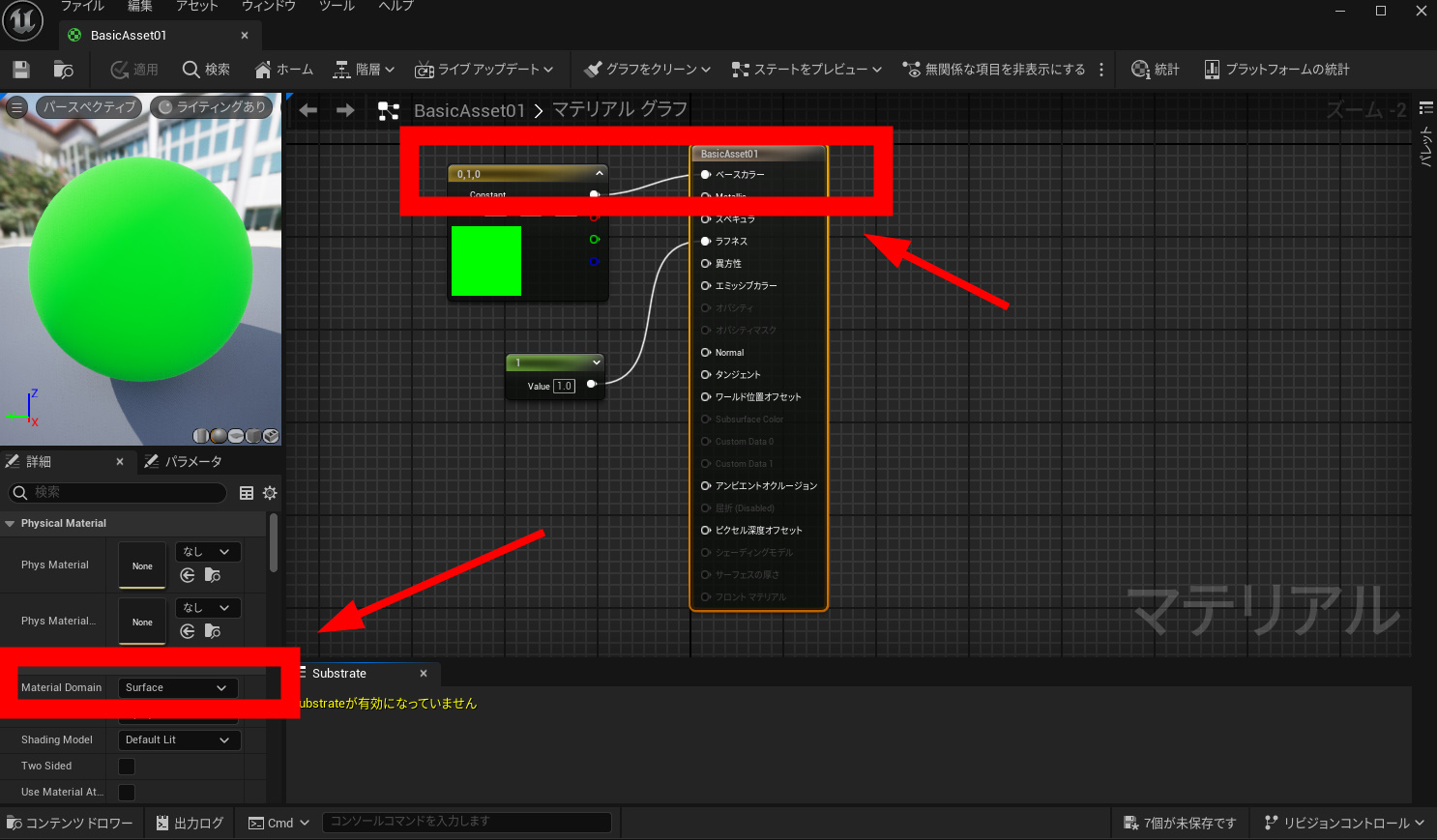Open the Content Drawer (コンテンツドロワー)

click(x=70, y=824)
